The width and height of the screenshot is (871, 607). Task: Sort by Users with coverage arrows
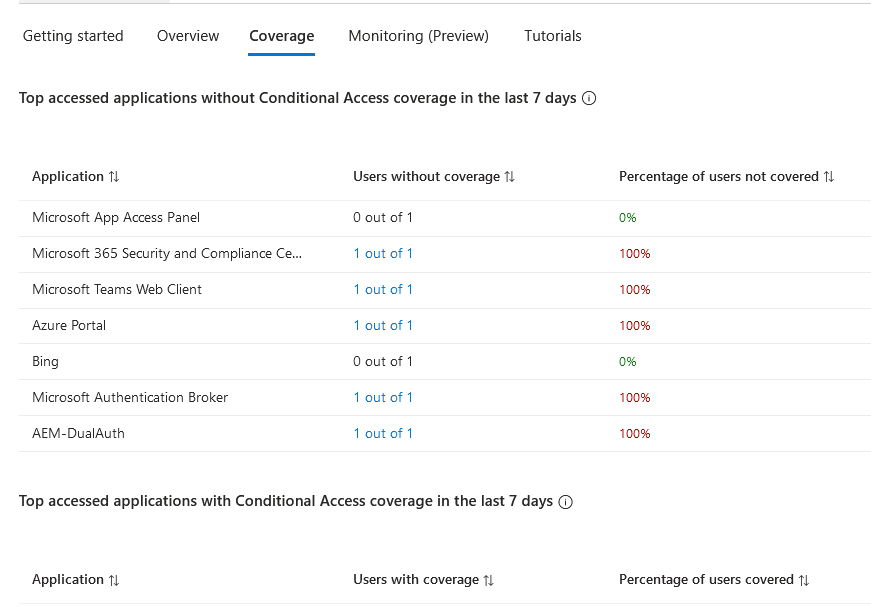pos(489,580)
